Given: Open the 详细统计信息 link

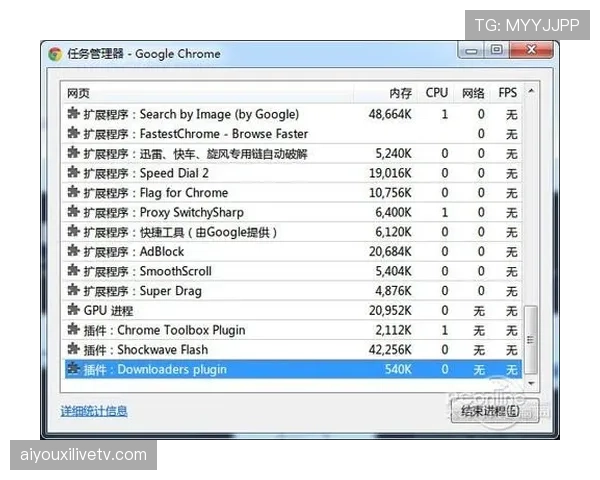Looking at the screenshot, I should (94, 411).
